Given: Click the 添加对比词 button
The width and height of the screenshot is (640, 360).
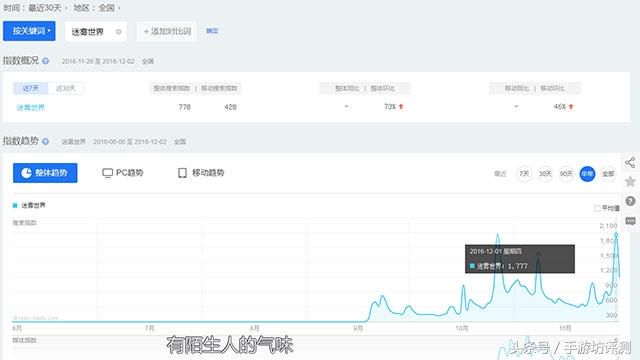Looking at the screenshot, I should pos(167,31).
